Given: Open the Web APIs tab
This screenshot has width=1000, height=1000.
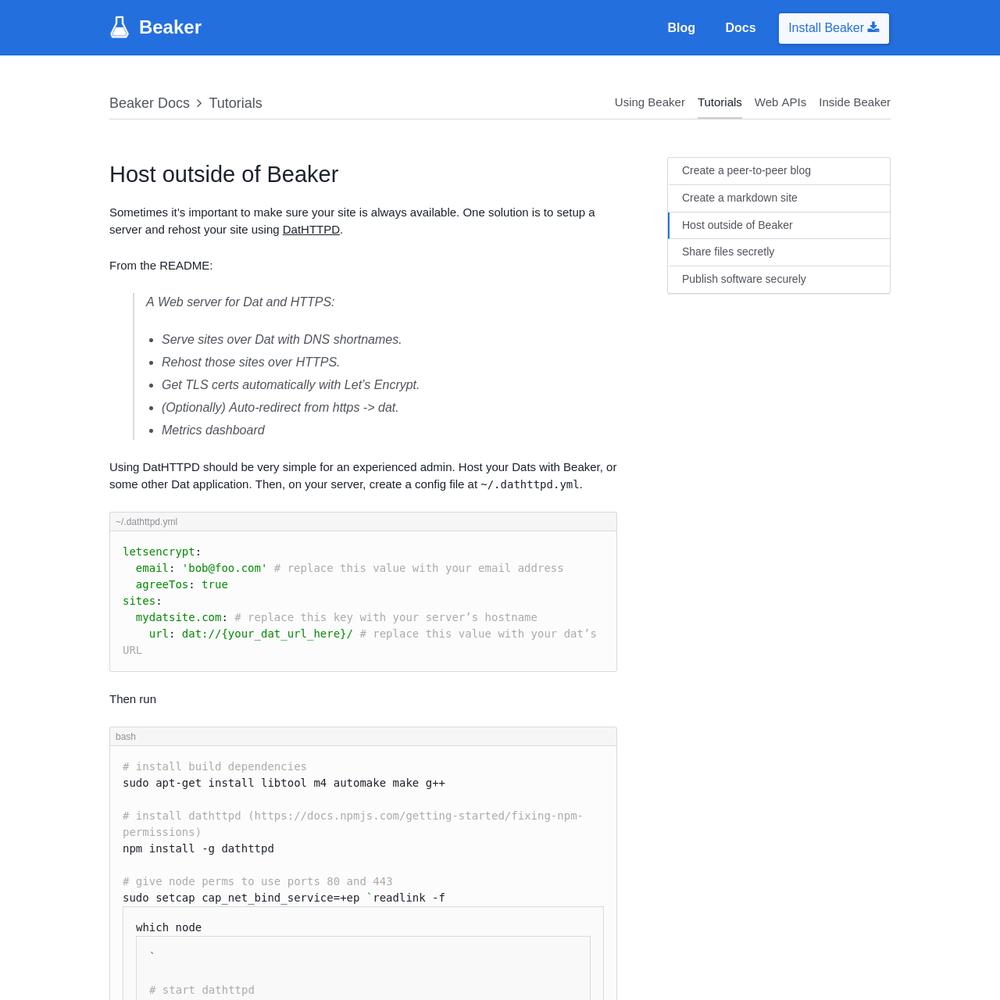Looking at the screenshot, I should pos(780,102).
